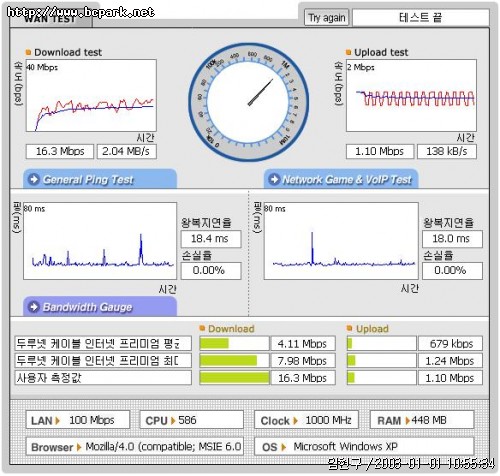The height and width of the screenshot is (476, 500).
Task: Select the WAN TEST tab
Action: [50, 19]
